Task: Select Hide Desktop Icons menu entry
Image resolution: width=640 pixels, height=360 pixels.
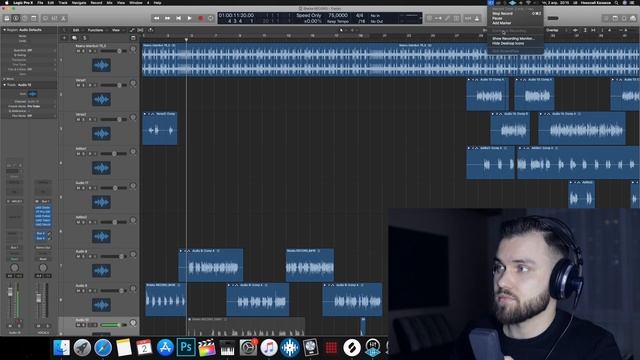Action: pyautogui.click(x=516, y=43)
